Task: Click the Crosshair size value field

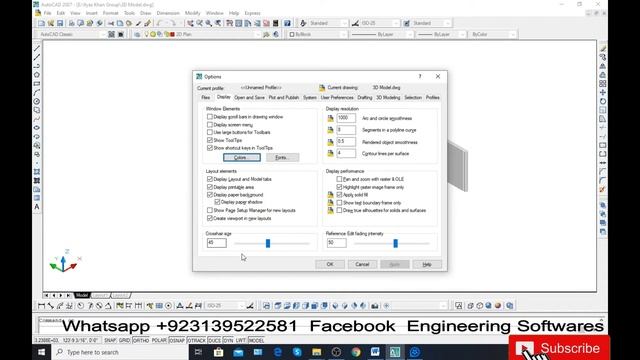Action: point(216,243)
